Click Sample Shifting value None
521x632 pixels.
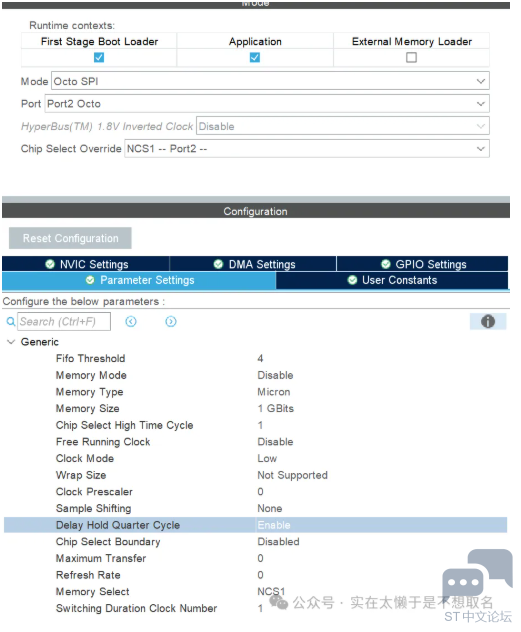270,508
